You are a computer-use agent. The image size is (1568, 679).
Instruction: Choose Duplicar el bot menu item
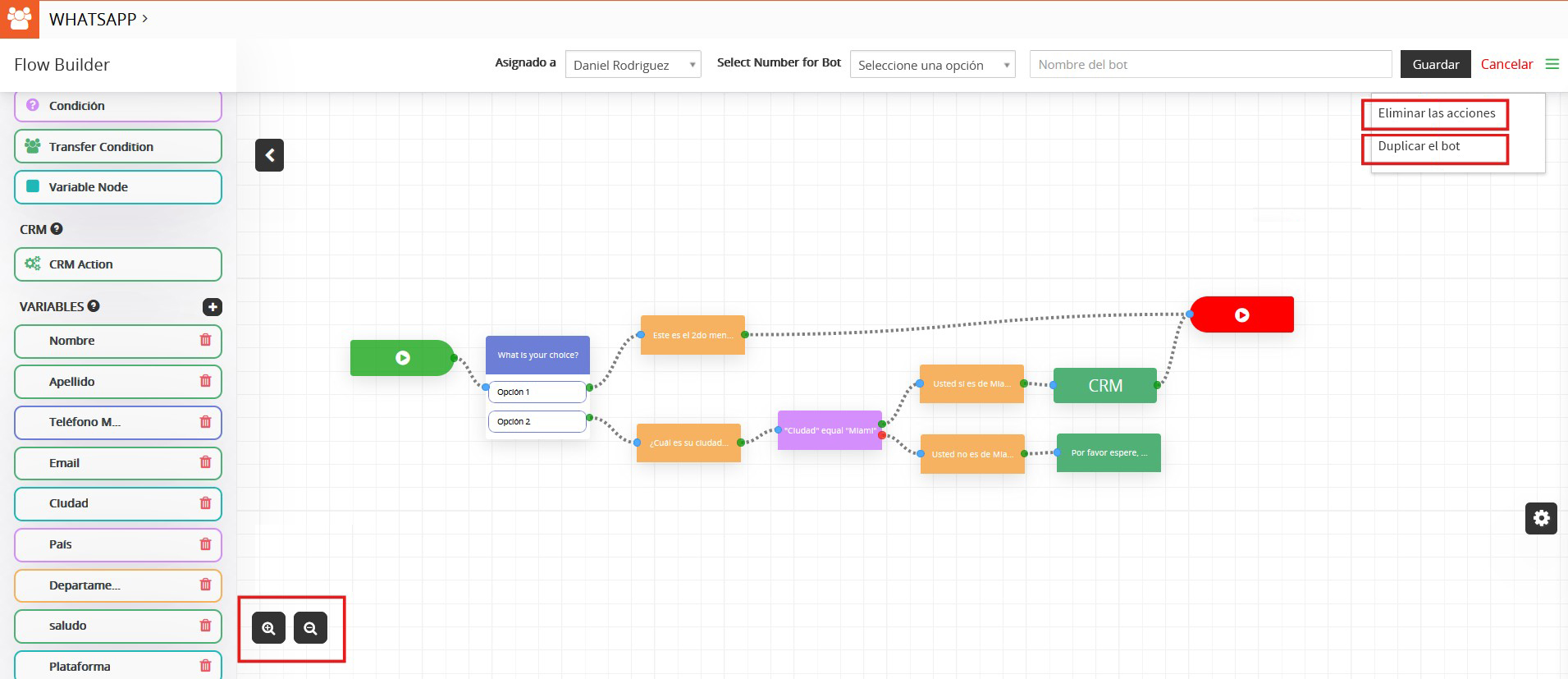[x=1419, y=146]
